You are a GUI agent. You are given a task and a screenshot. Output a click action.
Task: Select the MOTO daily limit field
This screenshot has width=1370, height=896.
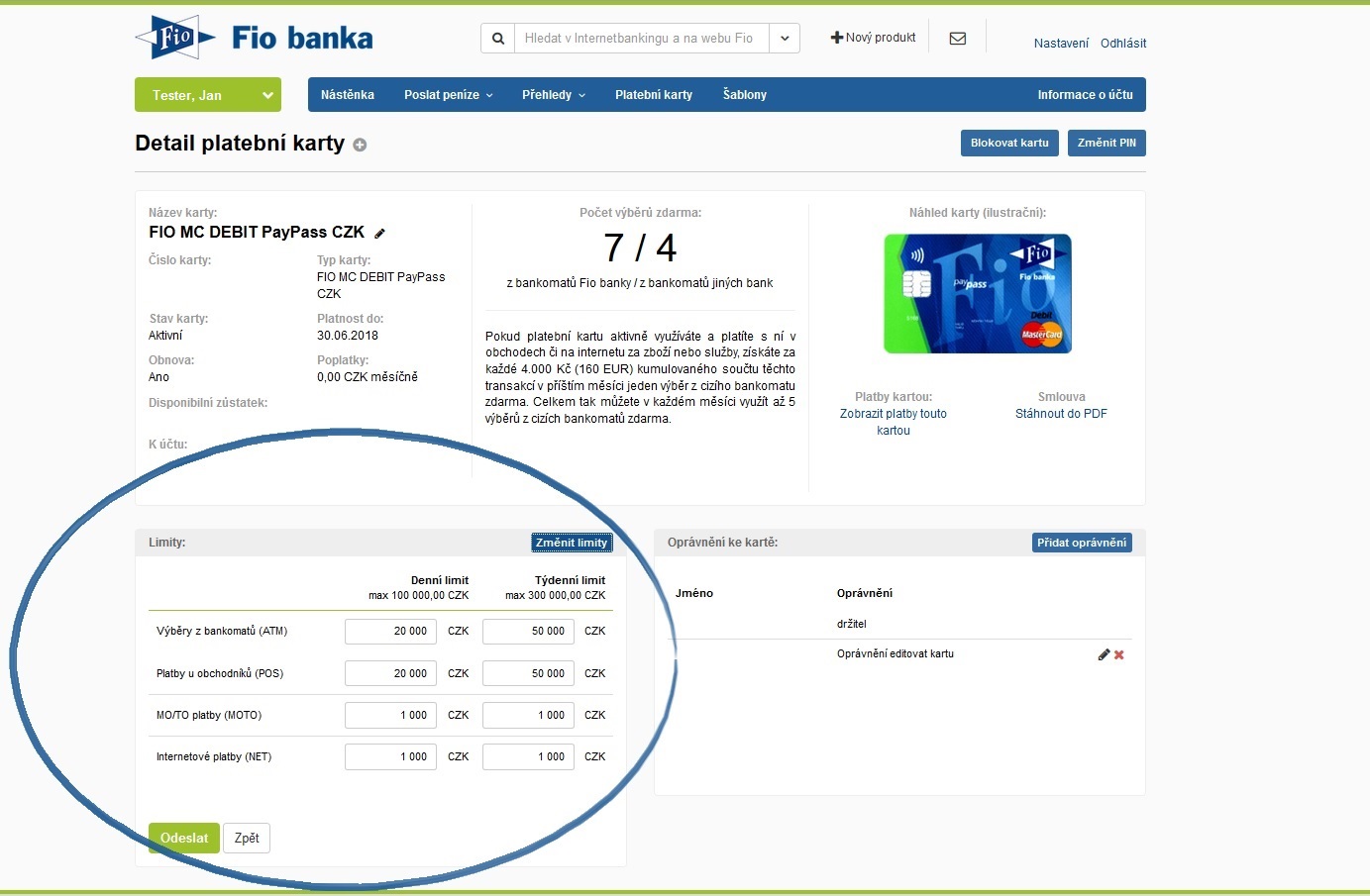point(390,715)
